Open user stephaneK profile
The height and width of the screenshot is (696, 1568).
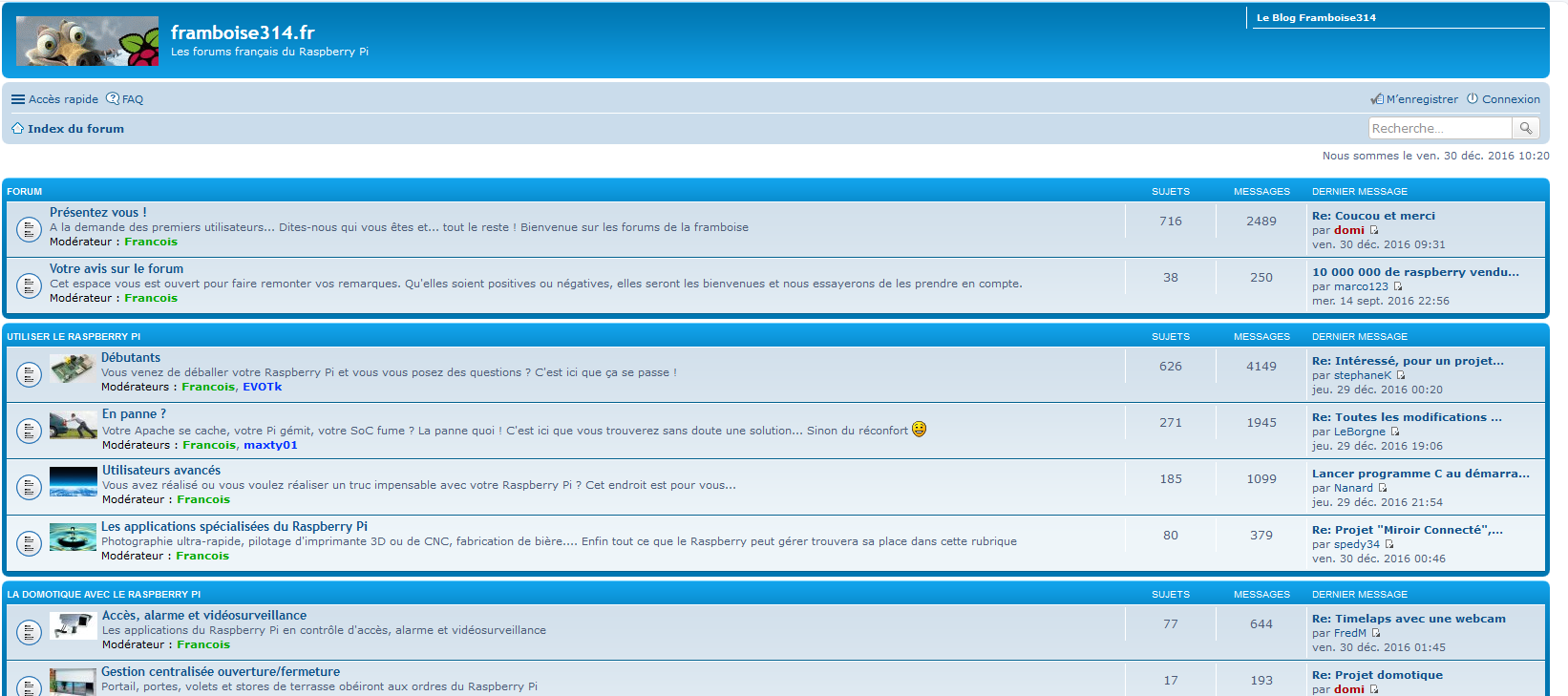coord(1363,375)
